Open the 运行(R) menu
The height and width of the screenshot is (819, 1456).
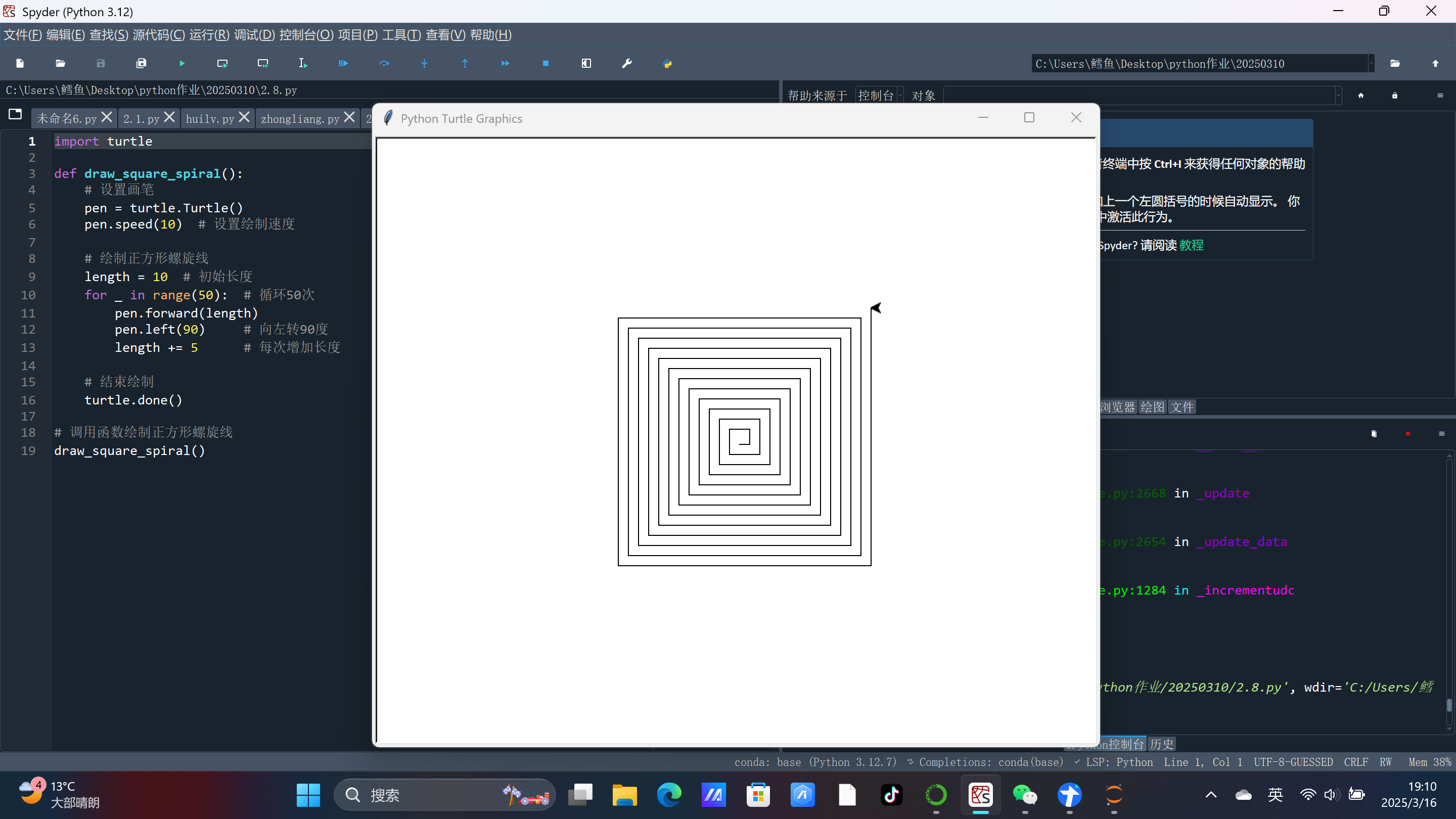[x=209, y=35]
